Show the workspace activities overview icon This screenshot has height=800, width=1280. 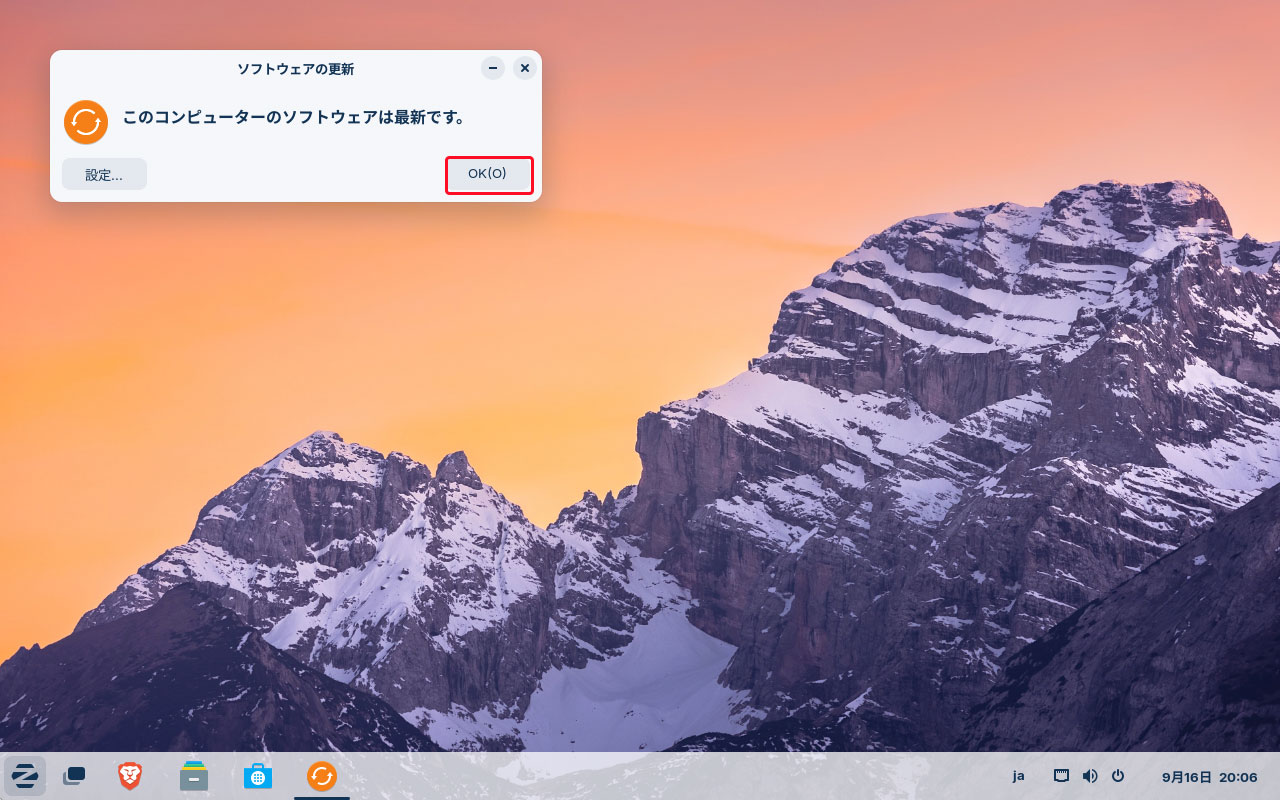(x=74, y=776)
